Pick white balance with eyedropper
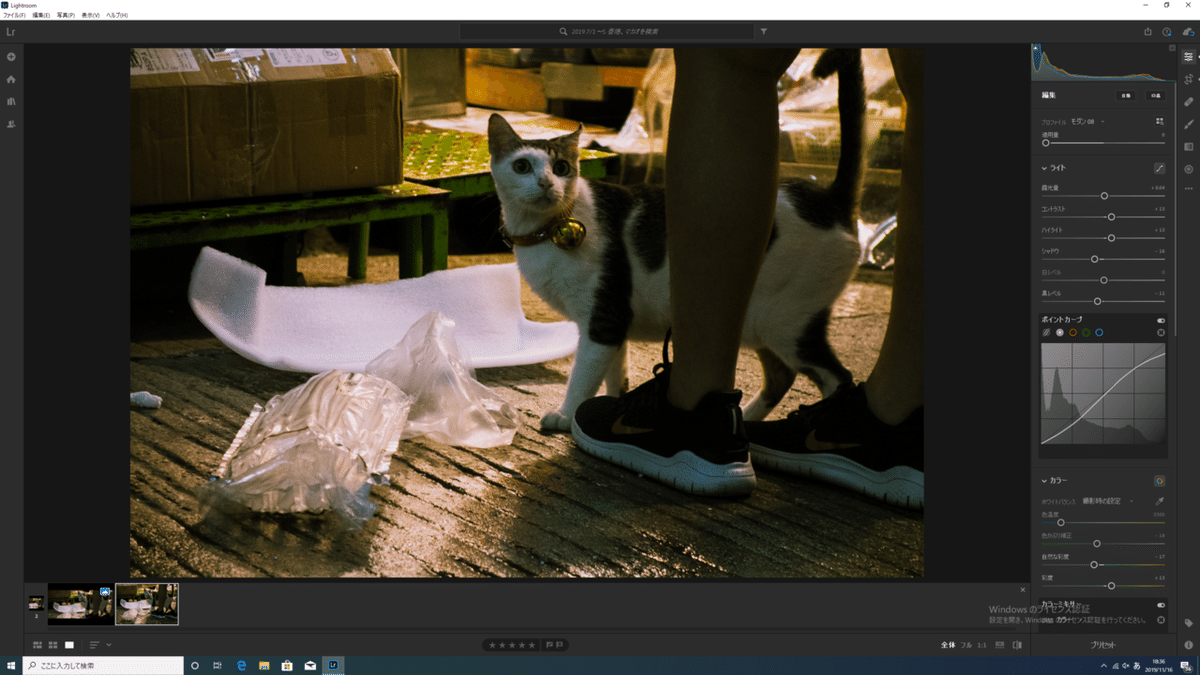Screen dimensions: 1200x675 pyautogui.click(x=1160, y=500)
